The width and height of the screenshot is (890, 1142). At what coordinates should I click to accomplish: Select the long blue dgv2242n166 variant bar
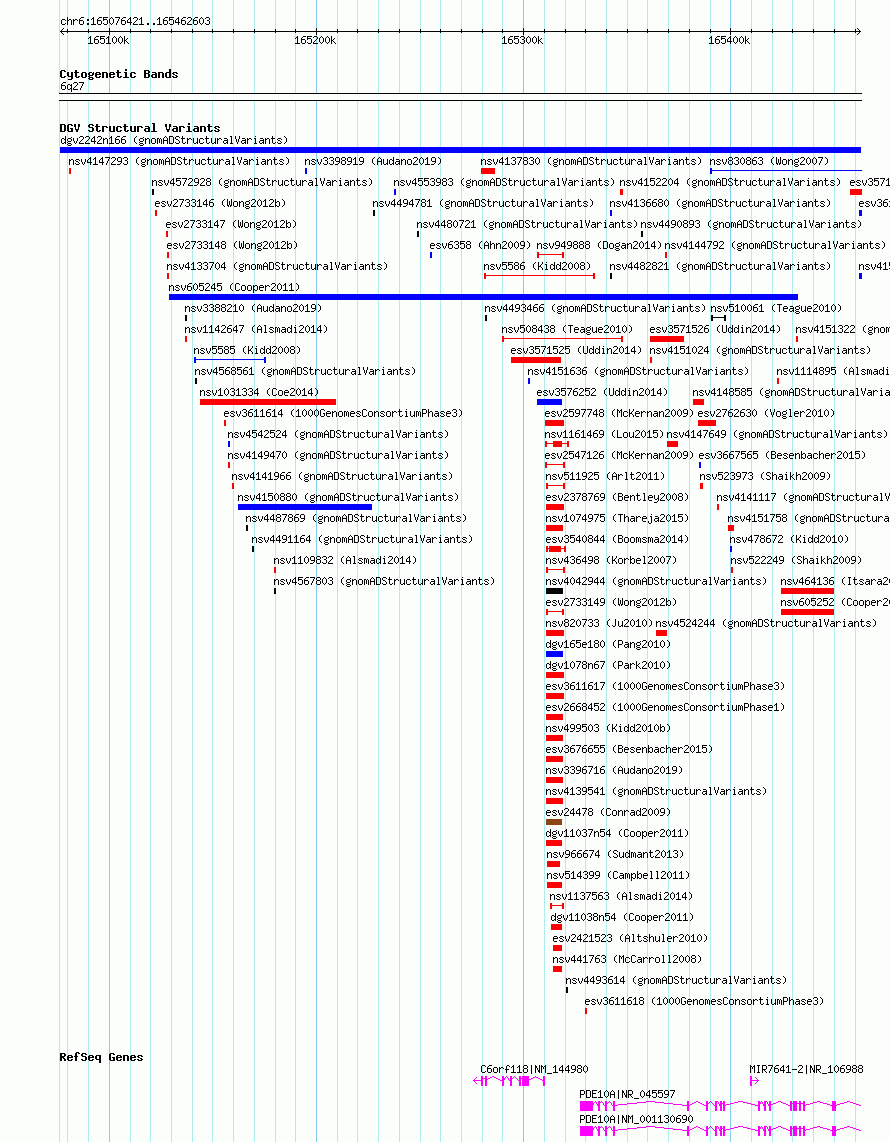click(460, 150)
